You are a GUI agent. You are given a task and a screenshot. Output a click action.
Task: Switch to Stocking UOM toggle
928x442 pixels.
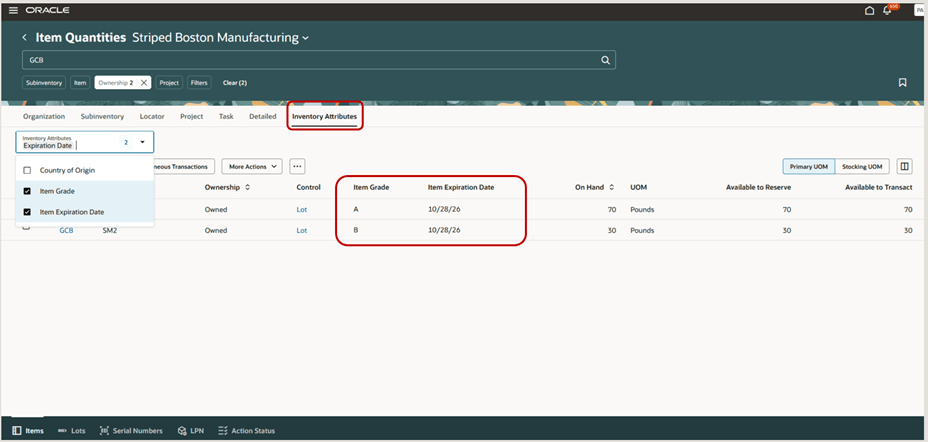(862, 167)
